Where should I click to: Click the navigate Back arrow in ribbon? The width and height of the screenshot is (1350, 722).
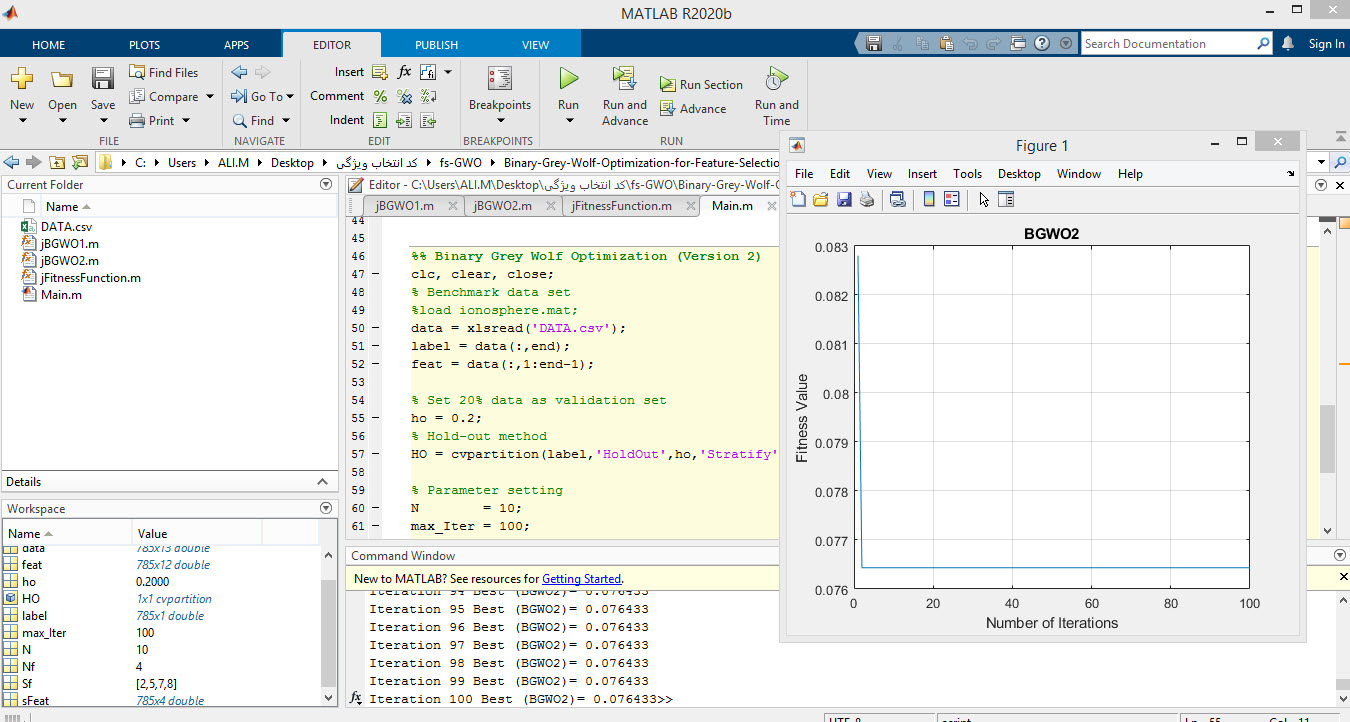coord(239,72)
